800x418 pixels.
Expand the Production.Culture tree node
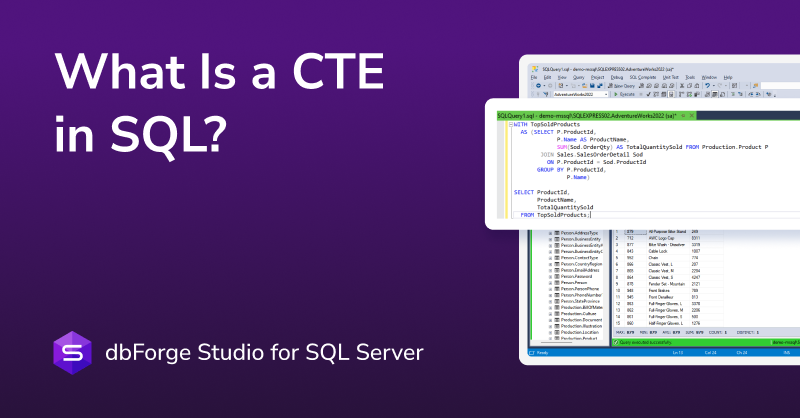(551, 313)
